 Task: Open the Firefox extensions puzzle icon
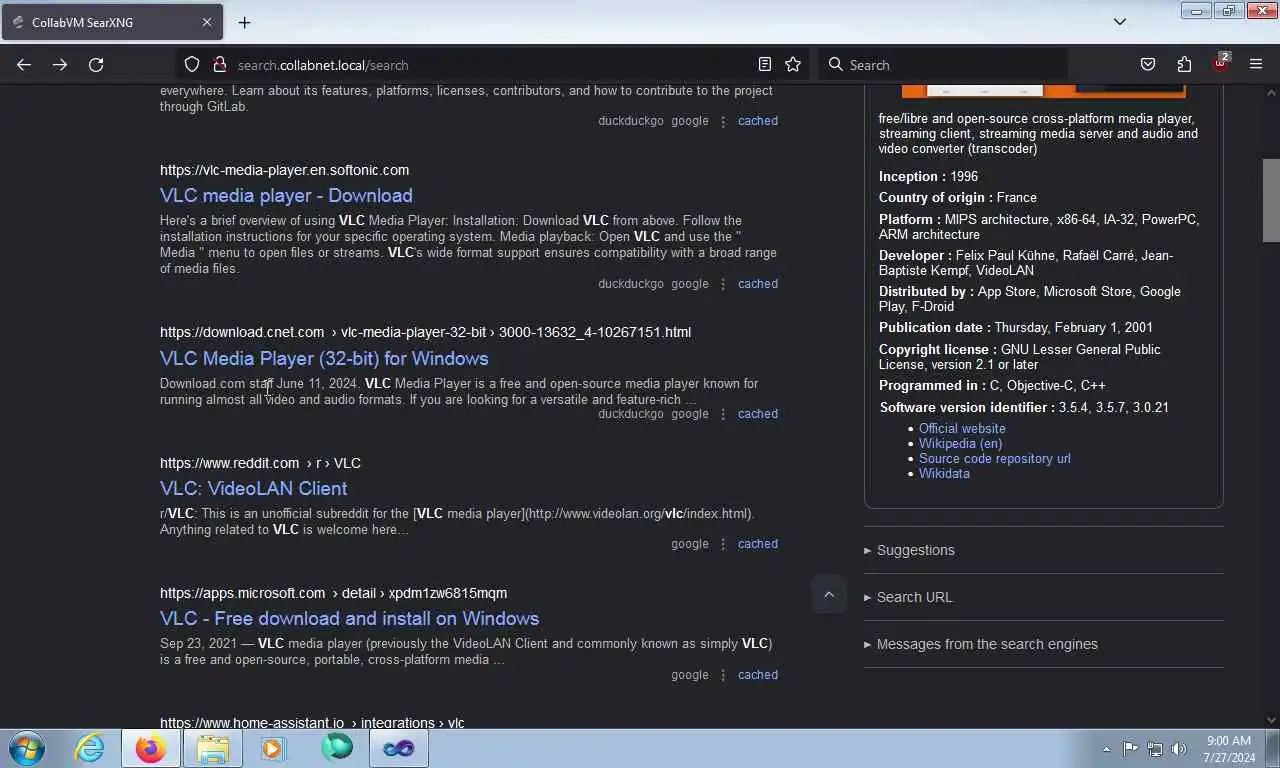click(1184, 65)
